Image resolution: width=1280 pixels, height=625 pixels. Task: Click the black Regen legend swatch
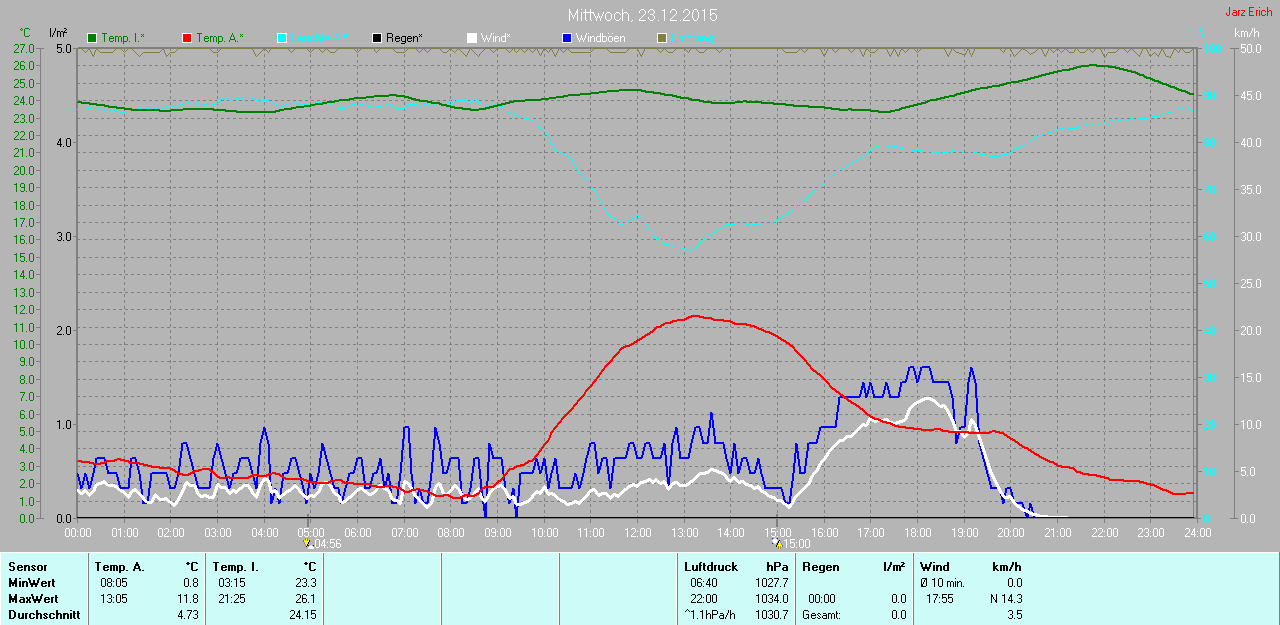point(377,38)
